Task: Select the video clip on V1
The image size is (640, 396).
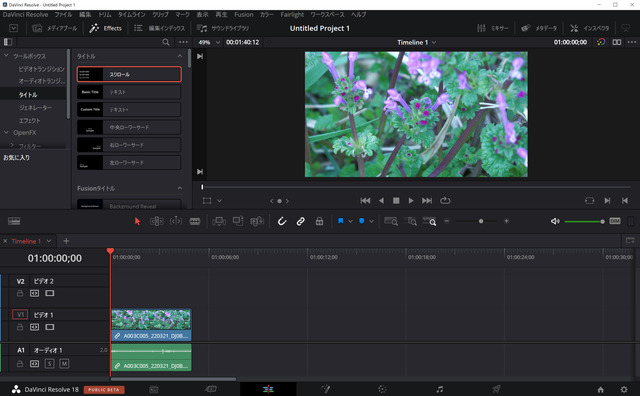Action: [151, 325]
